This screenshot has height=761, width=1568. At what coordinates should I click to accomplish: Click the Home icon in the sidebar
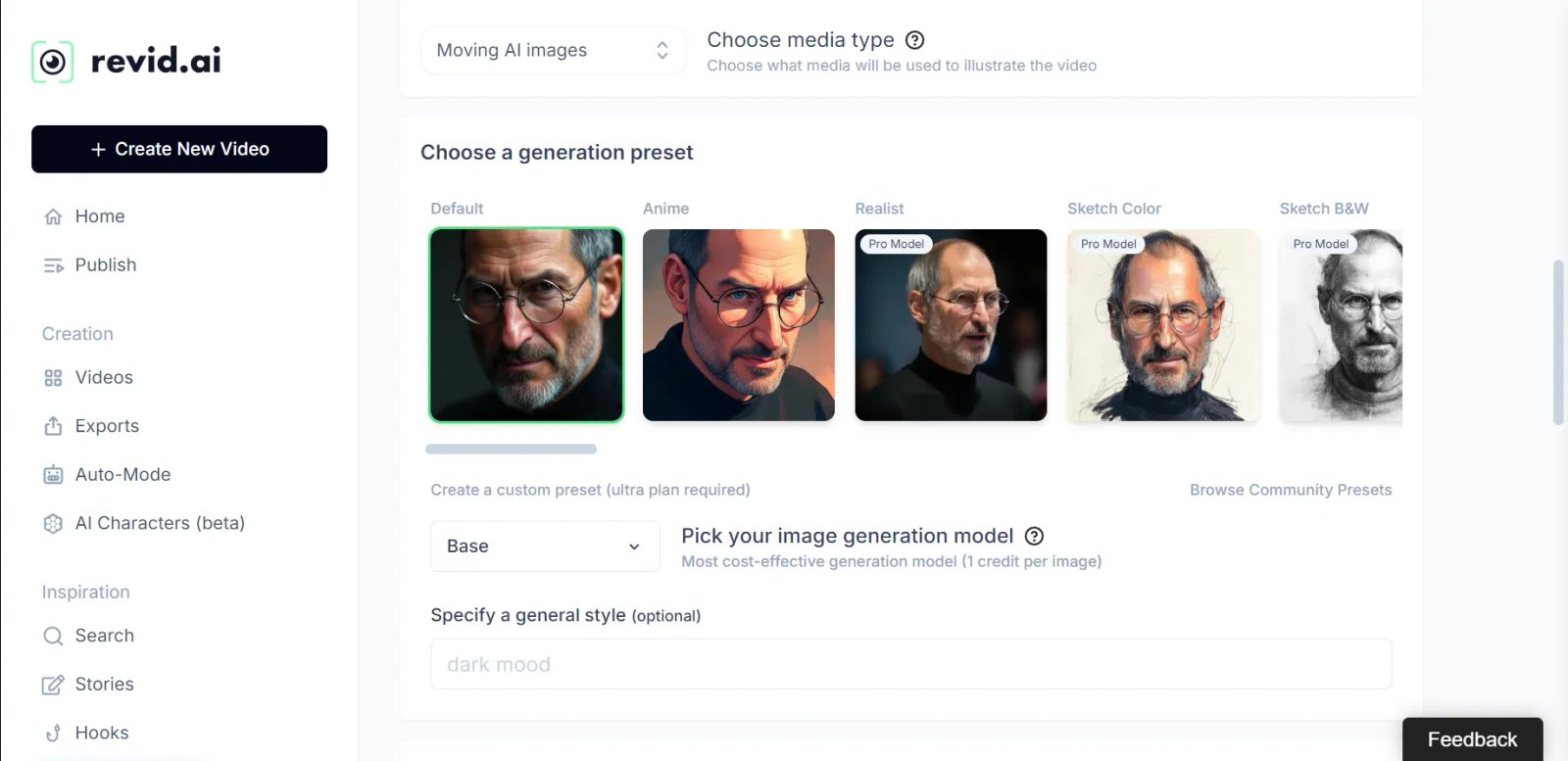[53, 215]
